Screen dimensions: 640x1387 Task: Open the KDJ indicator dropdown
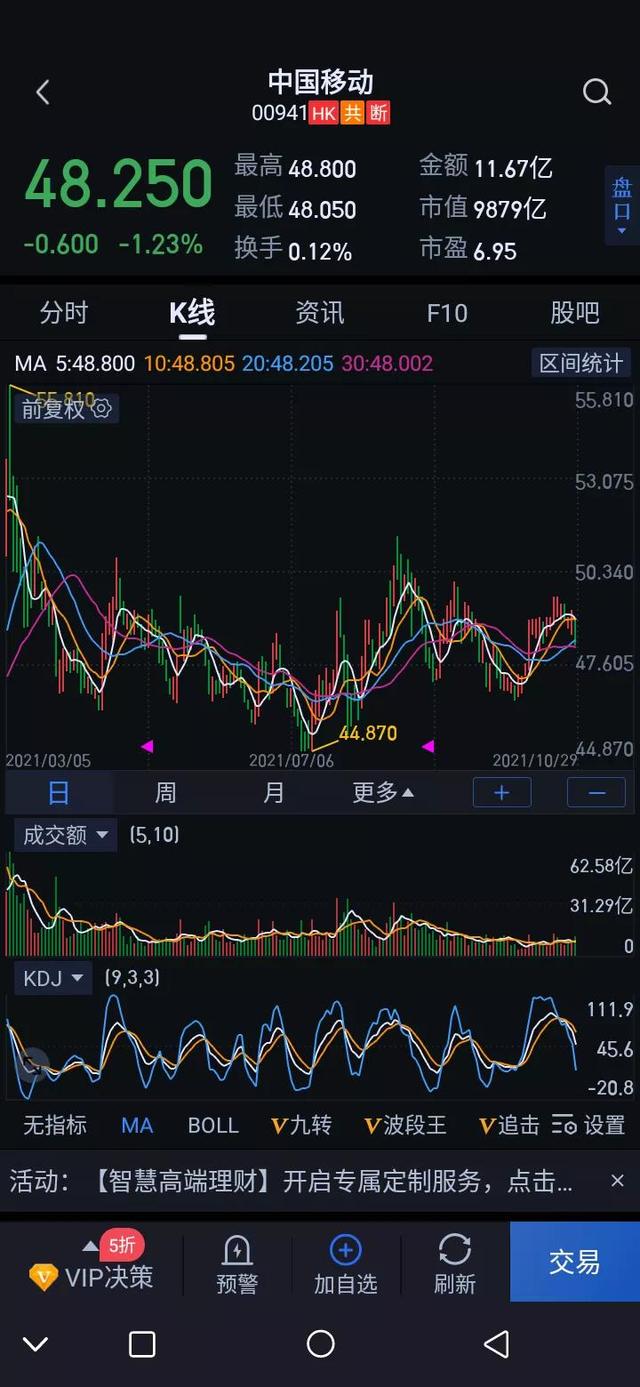pos(53,978)
